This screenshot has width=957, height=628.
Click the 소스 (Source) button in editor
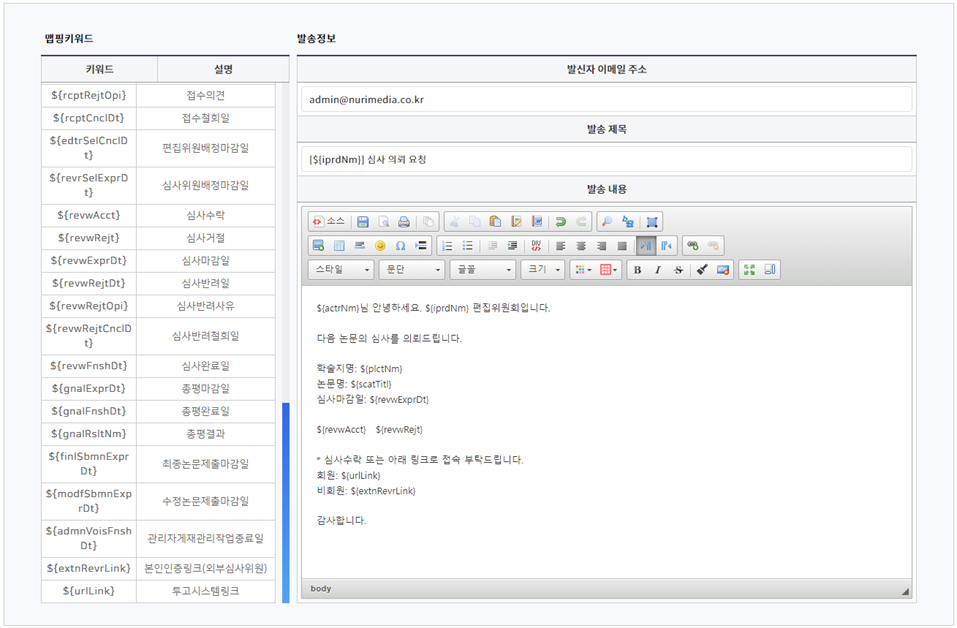329,222
